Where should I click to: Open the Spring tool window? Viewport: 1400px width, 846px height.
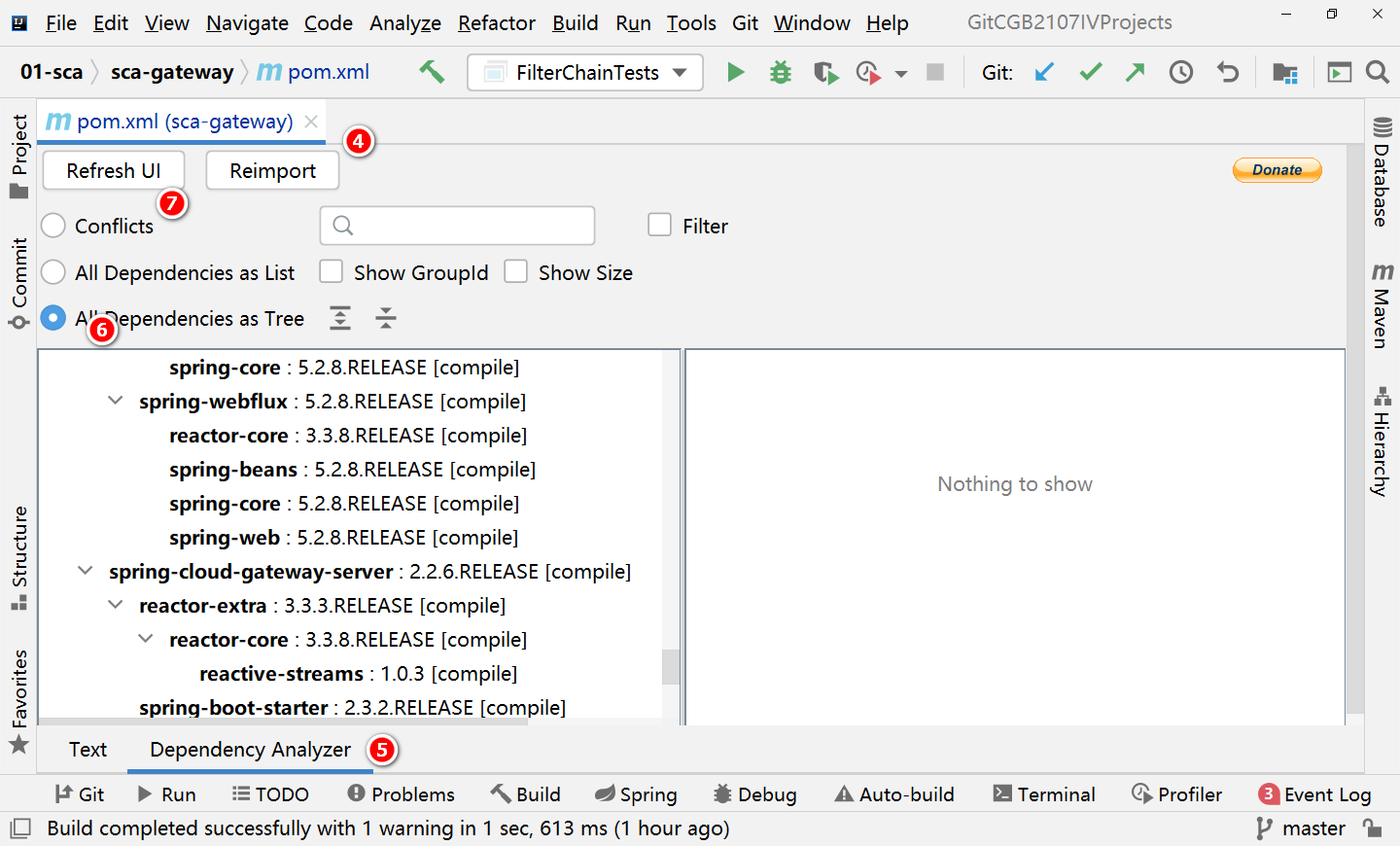(x=636, y=794)
